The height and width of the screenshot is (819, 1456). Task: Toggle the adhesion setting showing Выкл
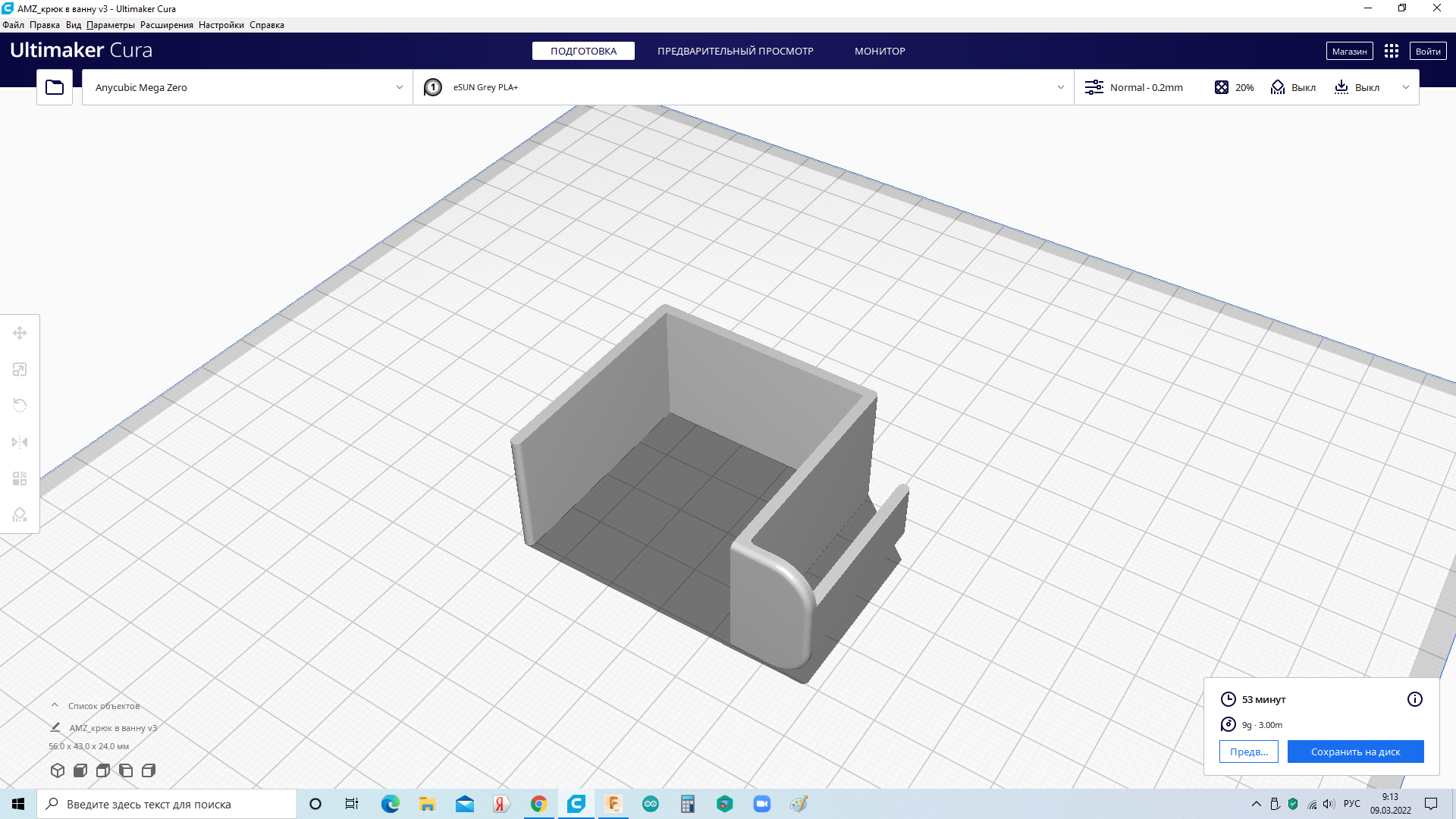[1357, 87]
